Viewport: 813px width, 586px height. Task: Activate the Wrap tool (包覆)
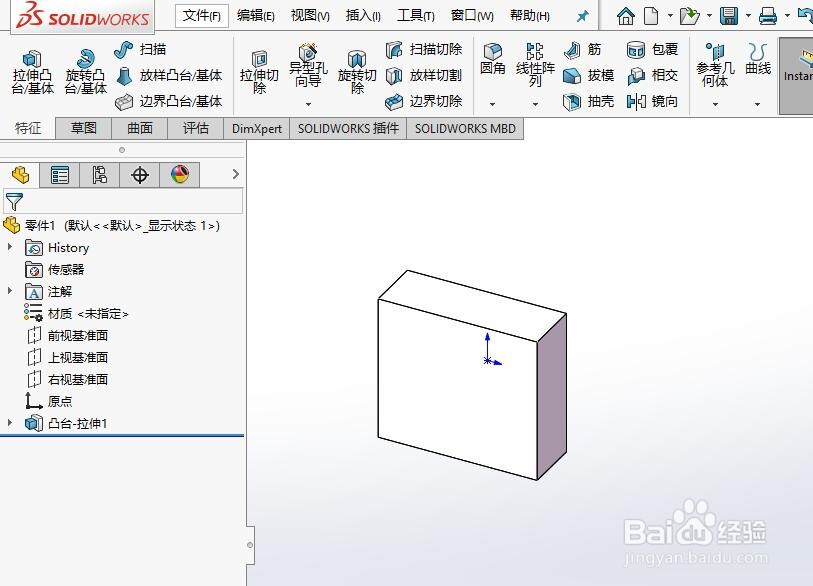click(x=652, y=50)
